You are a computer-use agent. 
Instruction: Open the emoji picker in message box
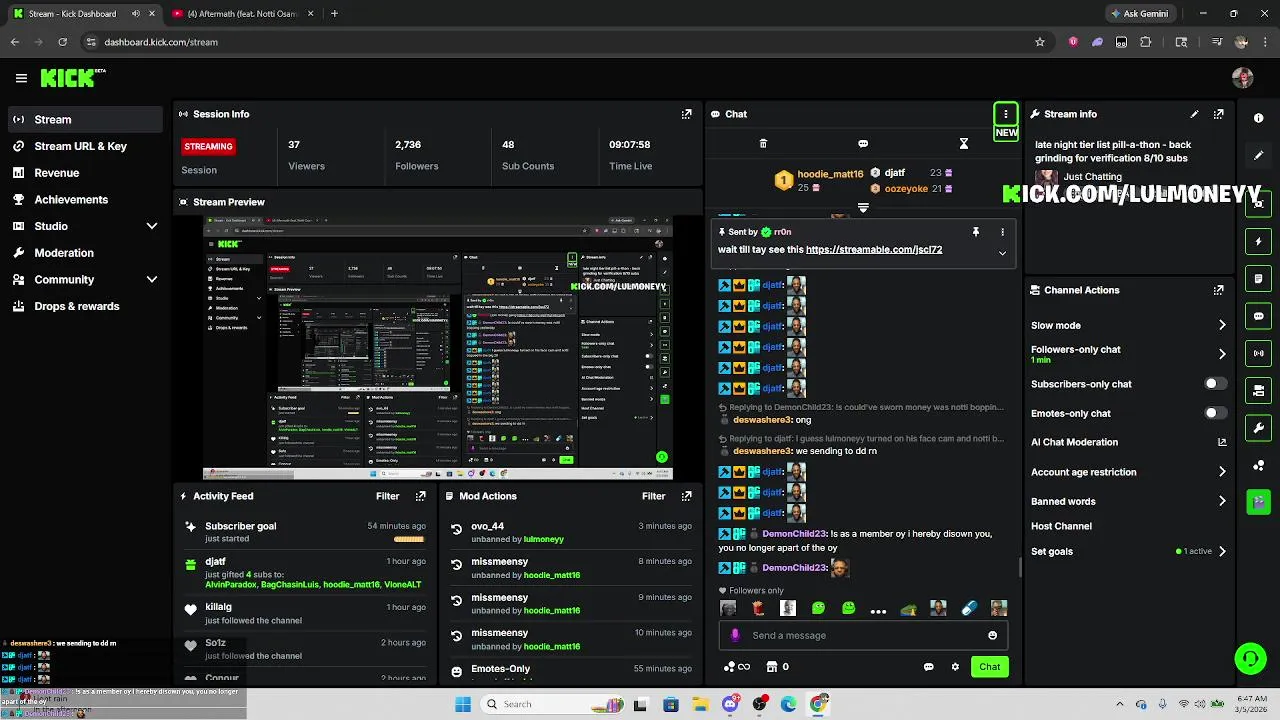coord(992,635)
